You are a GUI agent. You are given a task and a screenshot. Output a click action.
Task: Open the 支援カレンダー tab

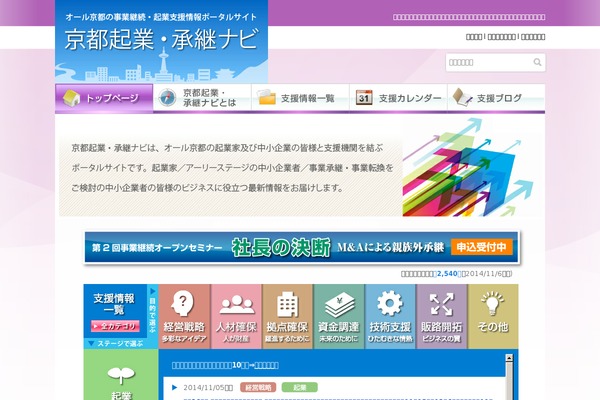(x=398, y=98)
